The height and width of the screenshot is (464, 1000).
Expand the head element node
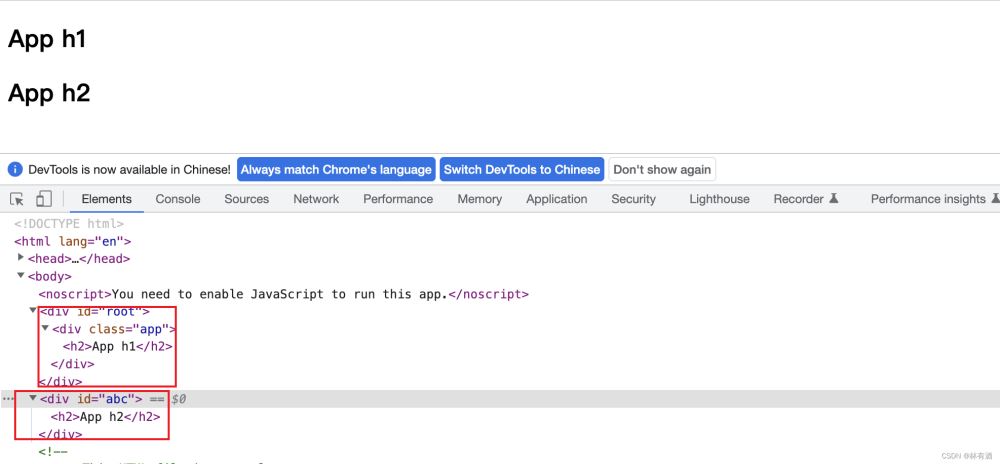21,258
